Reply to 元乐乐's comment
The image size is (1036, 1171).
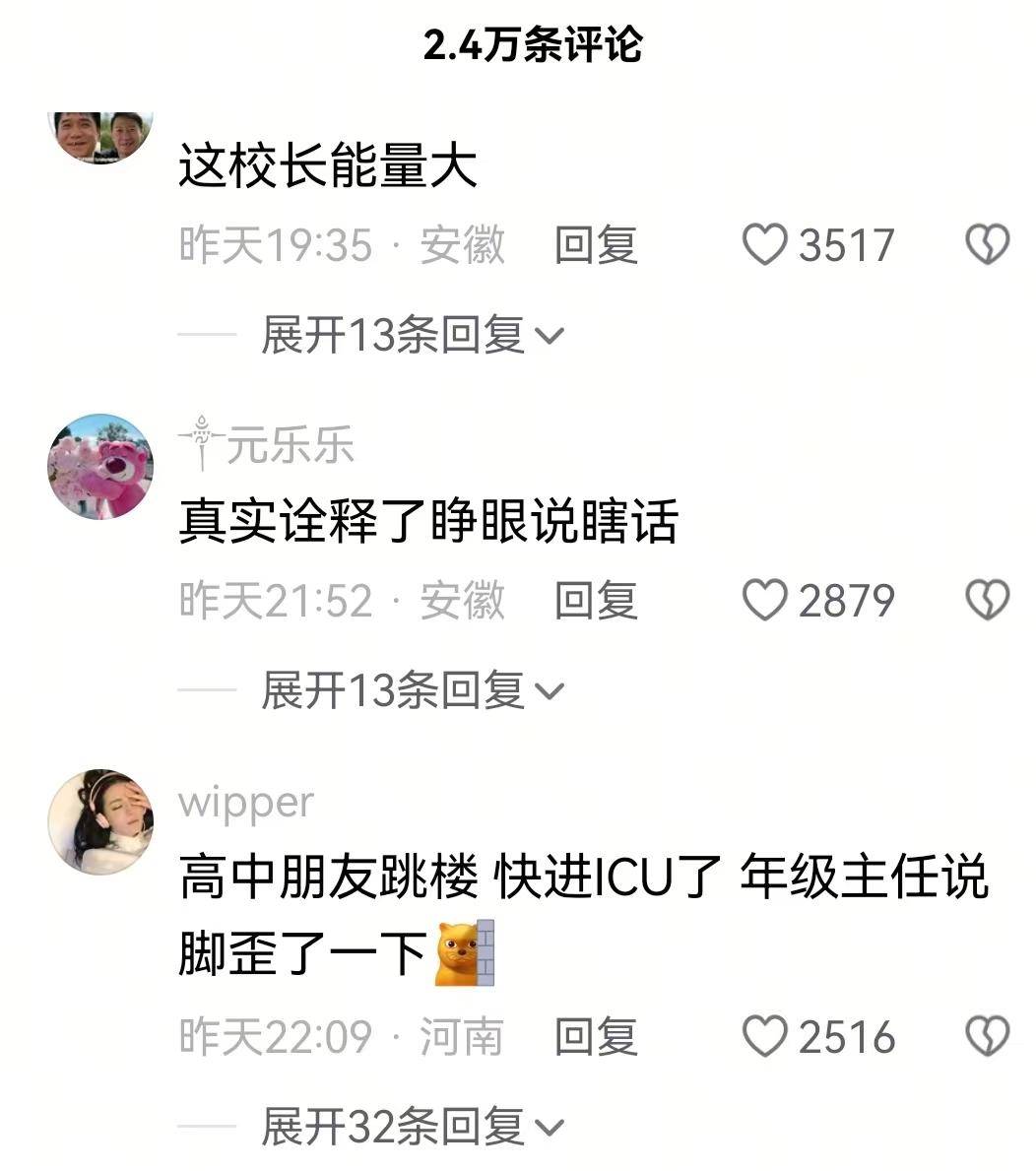pos(596,601)
